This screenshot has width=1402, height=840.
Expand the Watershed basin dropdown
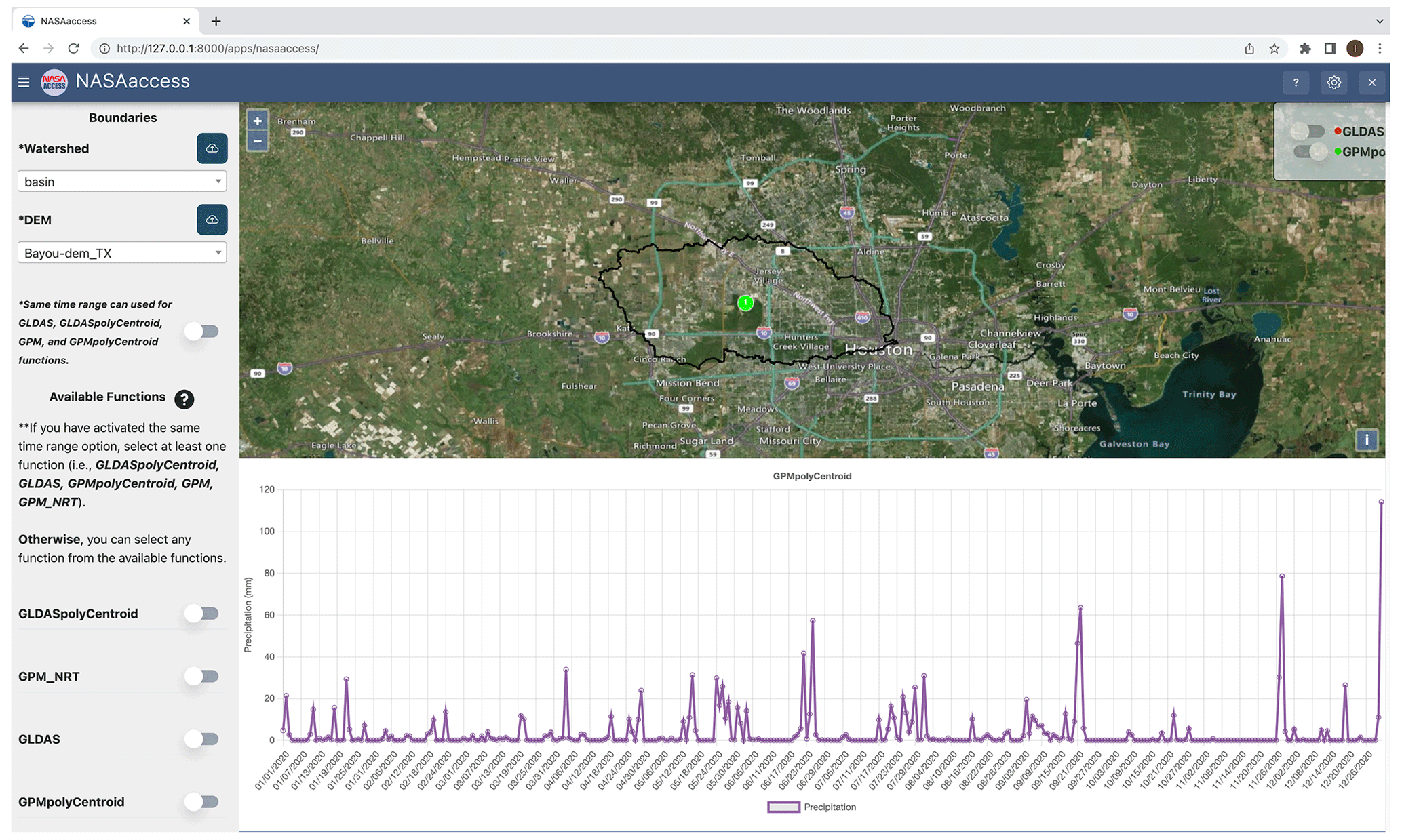coord(122,182)
